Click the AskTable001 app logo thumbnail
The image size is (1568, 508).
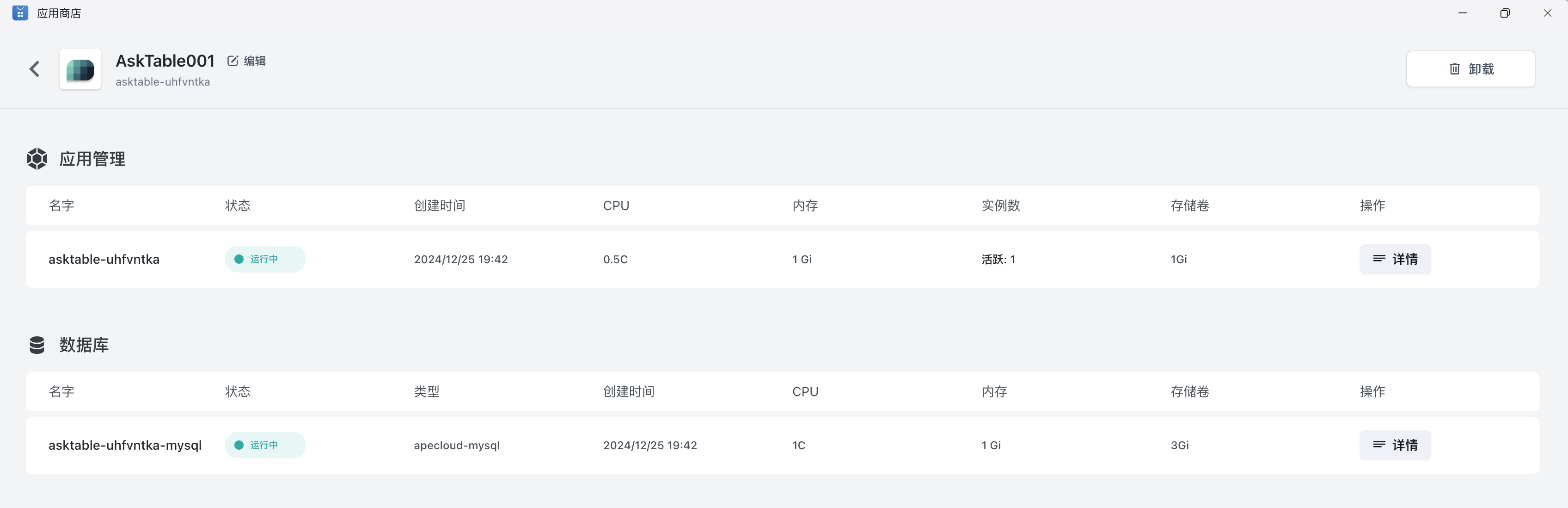point(80,69)
